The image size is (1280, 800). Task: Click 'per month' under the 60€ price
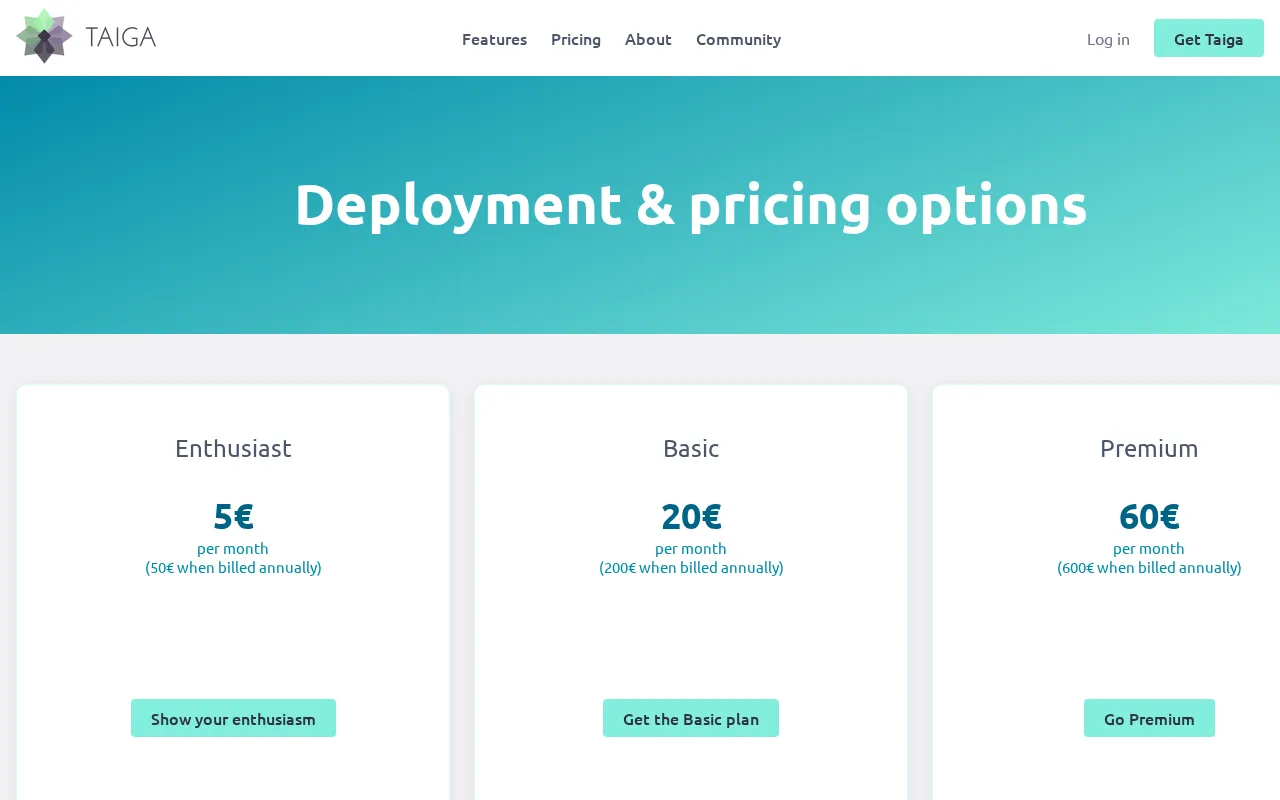[x=1149, y=548]
